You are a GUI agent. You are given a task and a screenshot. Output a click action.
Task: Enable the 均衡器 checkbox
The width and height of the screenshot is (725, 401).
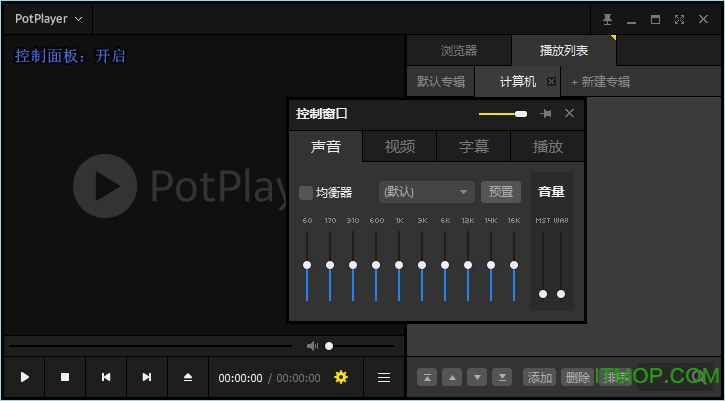click(306, 192)
